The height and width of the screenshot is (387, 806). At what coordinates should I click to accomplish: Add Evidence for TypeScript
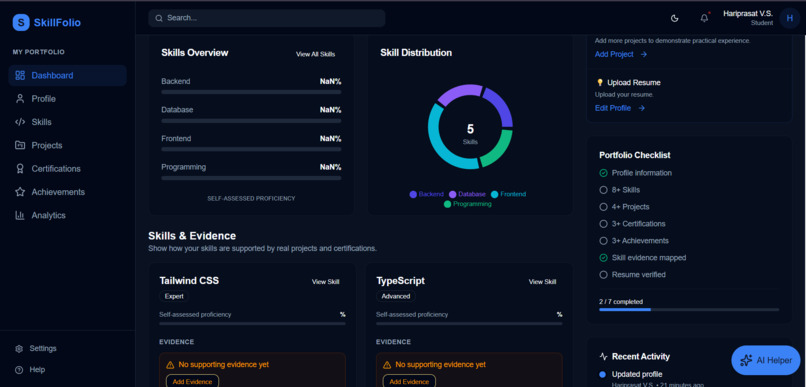[x=409, y=382]
